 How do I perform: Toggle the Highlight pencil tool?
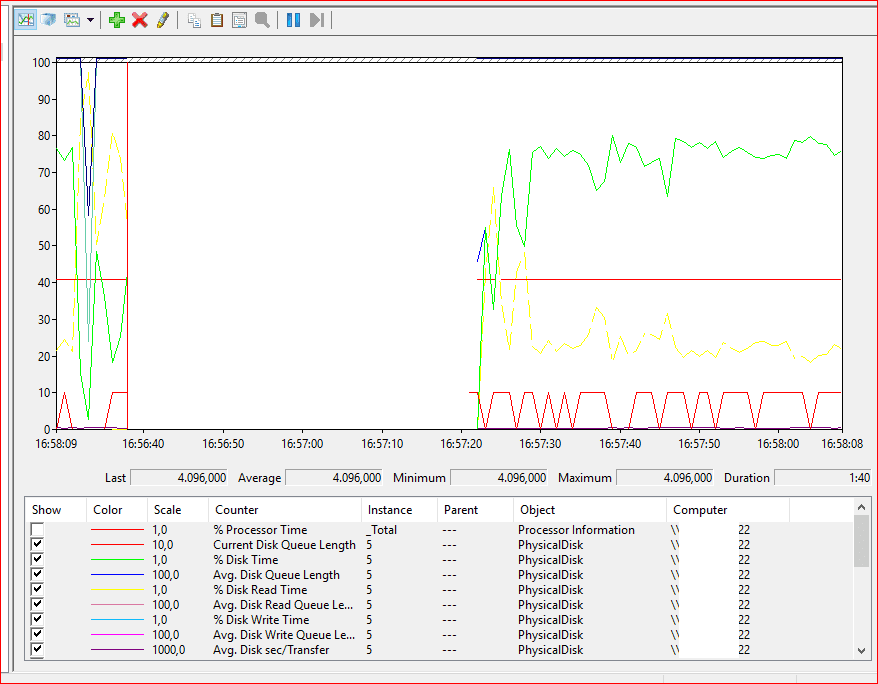point(162,20)
